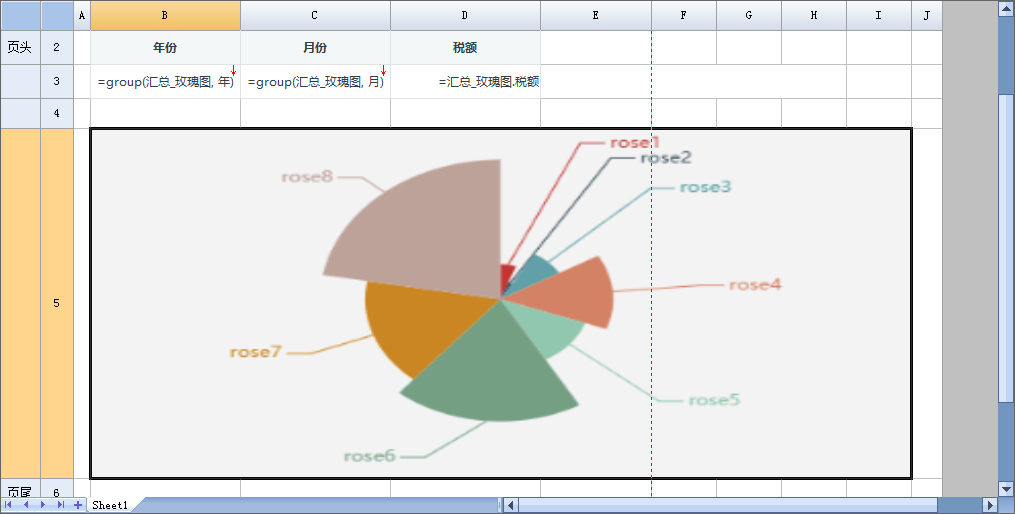1015x514 pixels.
Task: Click the vertical scrollbar up arrow
Action: [1006, 9]
